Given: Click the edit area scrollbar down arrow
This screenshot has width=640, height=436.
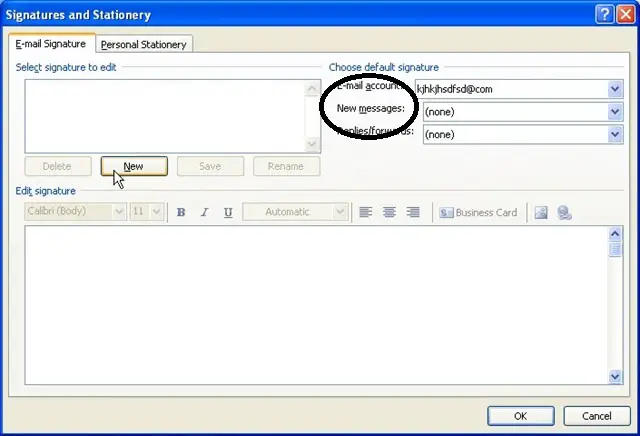Looking at the screenshot, I should [615, 376].
